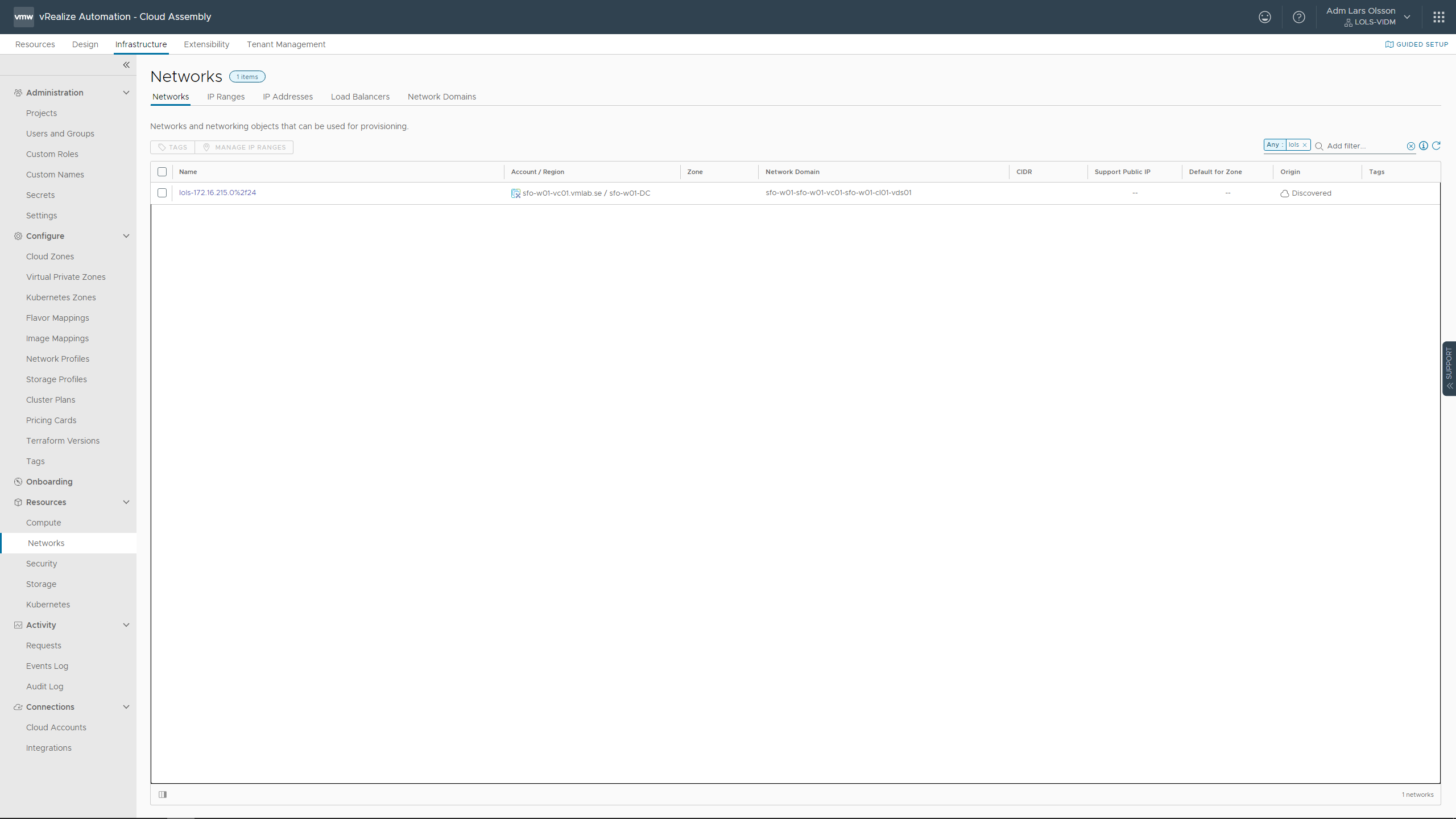Open the column picker icon in table footer
The image size is (1456, 819).
coord(163,795)
